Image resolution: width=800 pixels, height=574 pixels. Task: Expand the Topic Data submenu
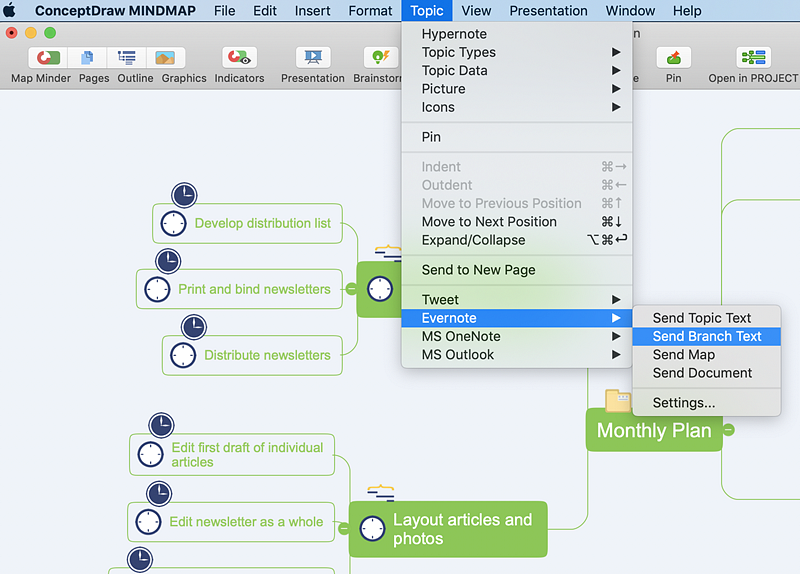coord(516,70)
